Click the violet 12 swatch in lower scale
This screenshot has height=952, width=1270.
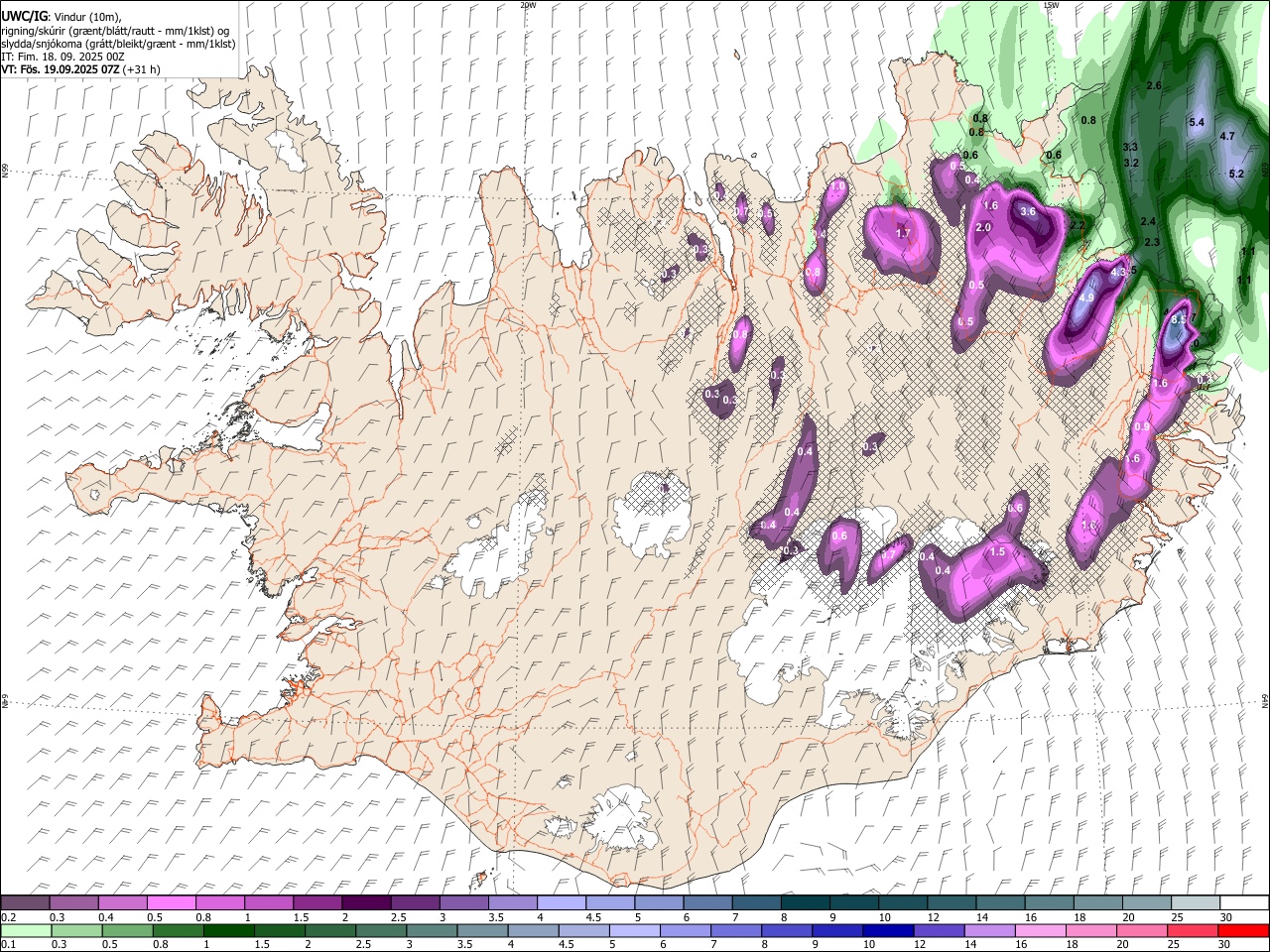point(939,930)
